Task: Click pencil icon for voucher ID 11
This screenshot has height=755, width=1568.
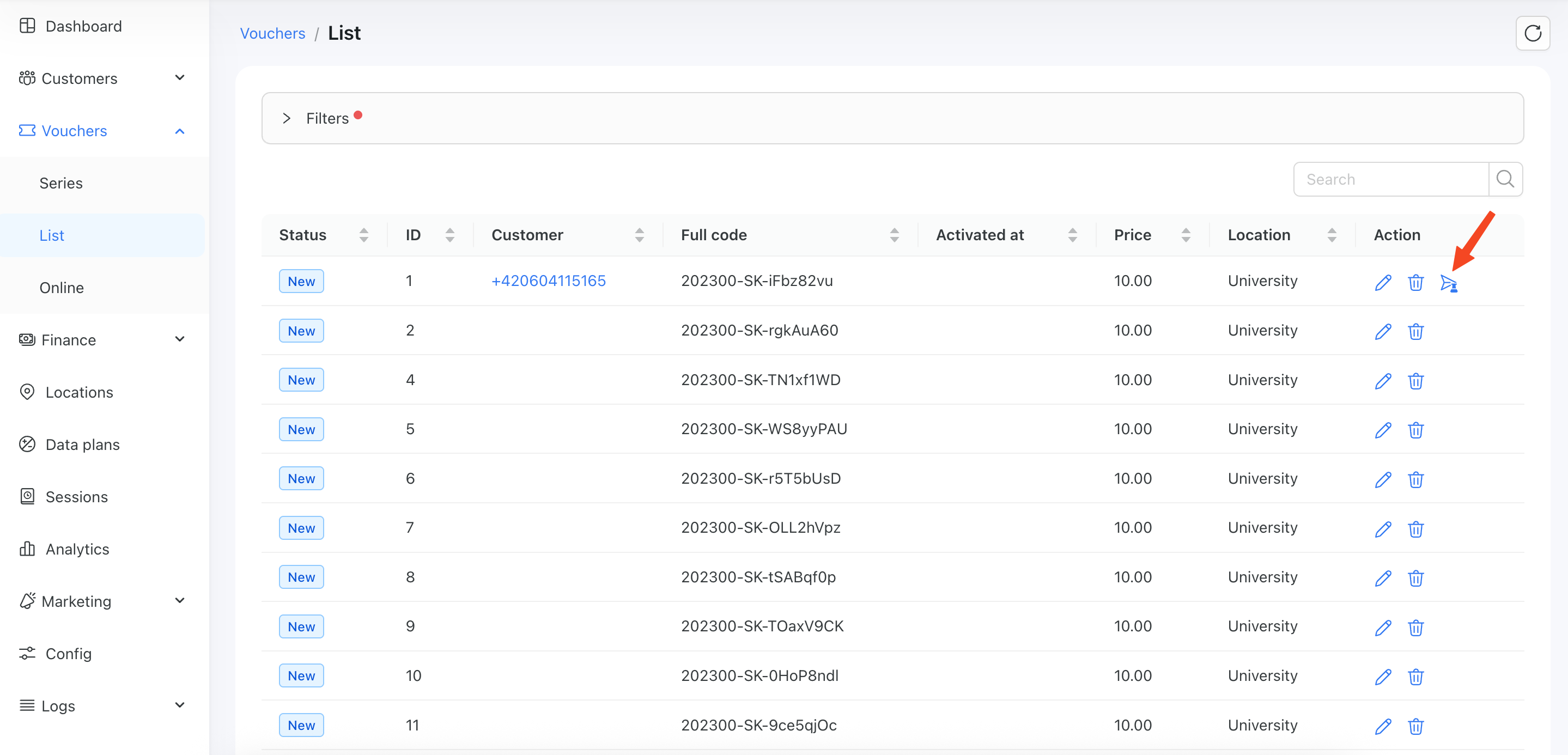Action: coord(1382,726)
